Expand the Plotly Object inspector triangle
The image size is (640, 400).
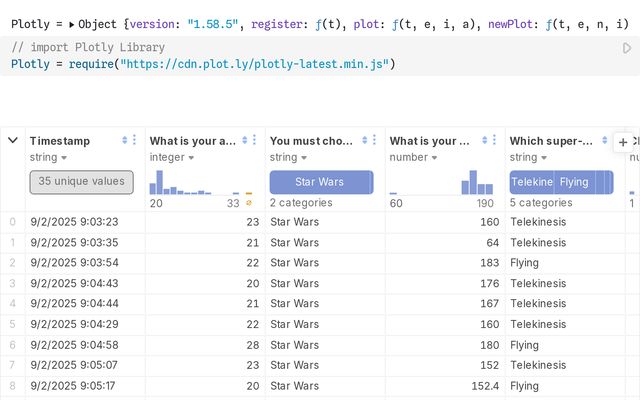71,24
